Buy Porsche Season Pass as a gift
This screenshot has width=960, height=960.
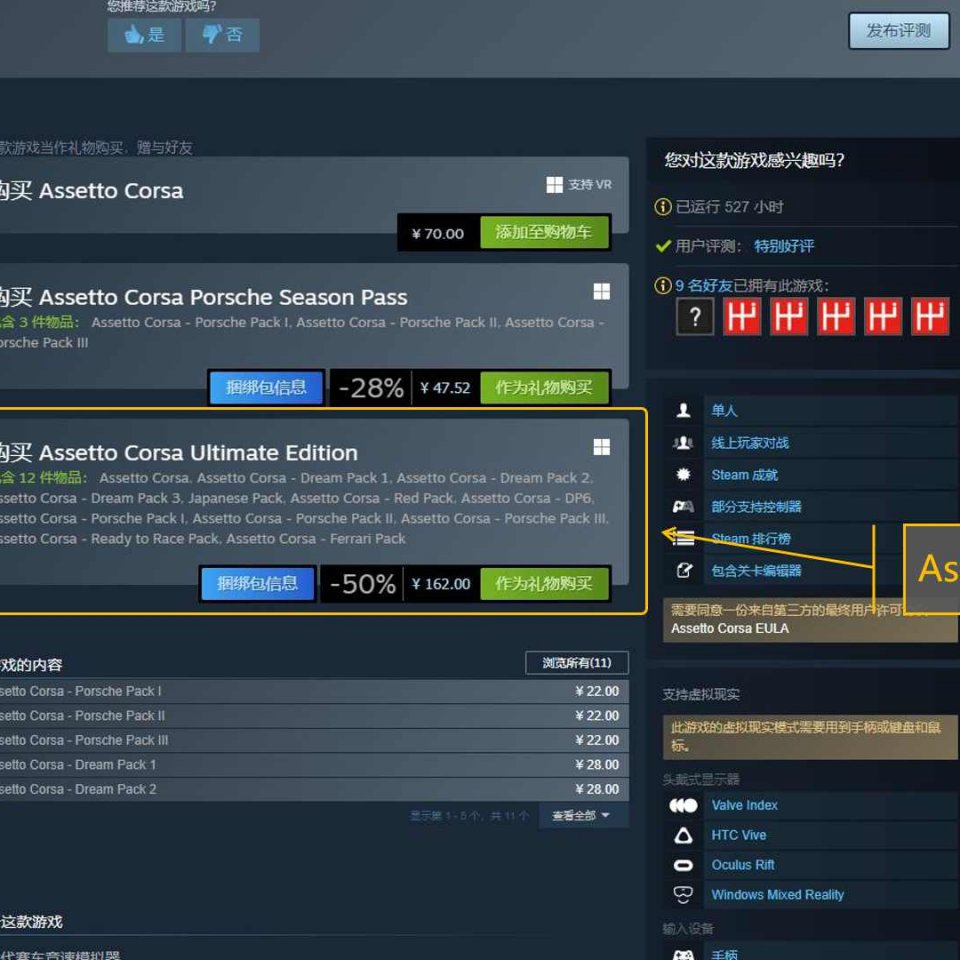pyautogui.click(x=544, y=388)
